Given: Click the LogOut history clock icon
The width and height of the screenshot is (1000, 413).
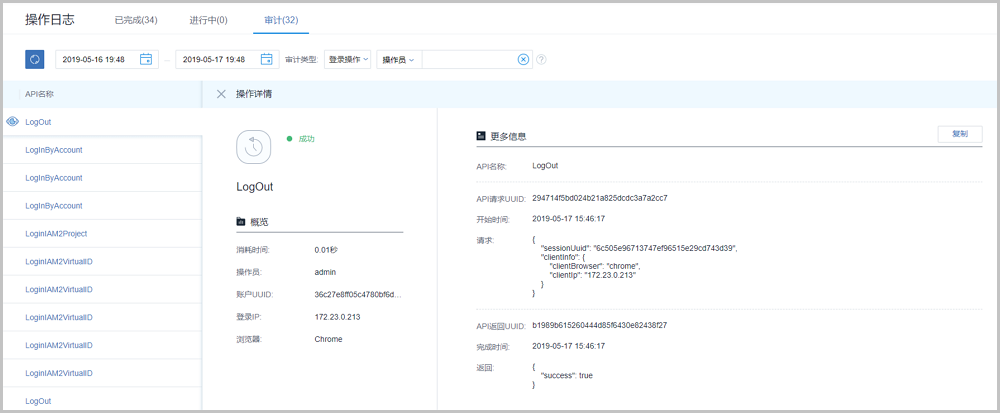Looking at the screenshot, I should (254, 146).
